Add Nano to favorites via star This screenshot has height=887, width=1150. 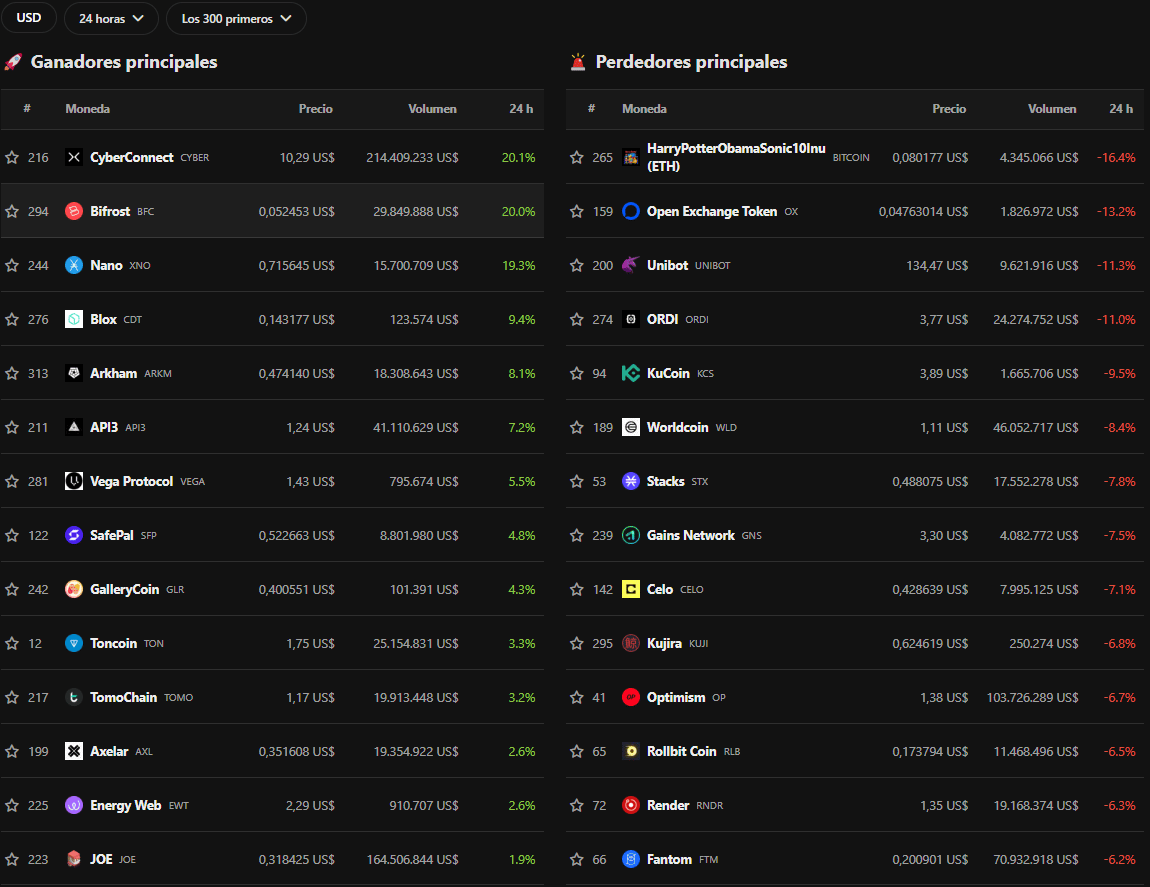coord(12,265)
